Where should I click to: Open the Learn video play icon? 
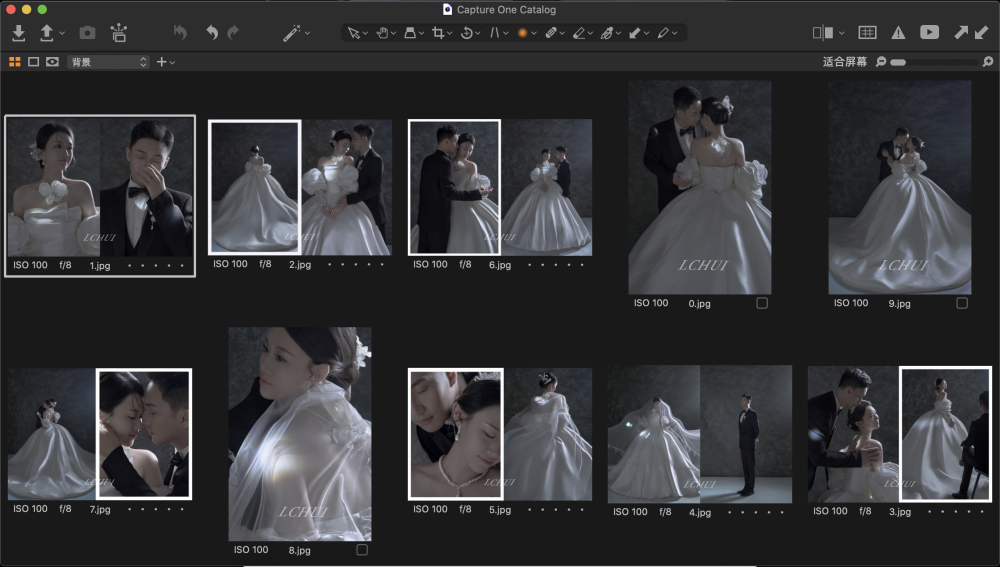coord(929,33)
